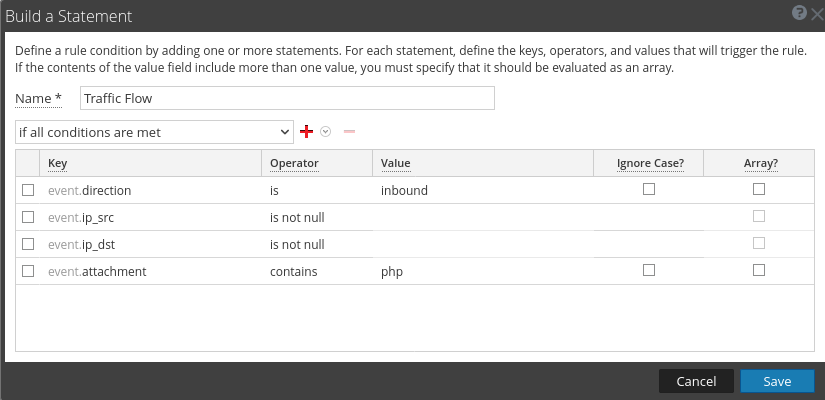Open the add statement options arrow
This screenshot has width=825, height=400.
(x=325, y=132)
